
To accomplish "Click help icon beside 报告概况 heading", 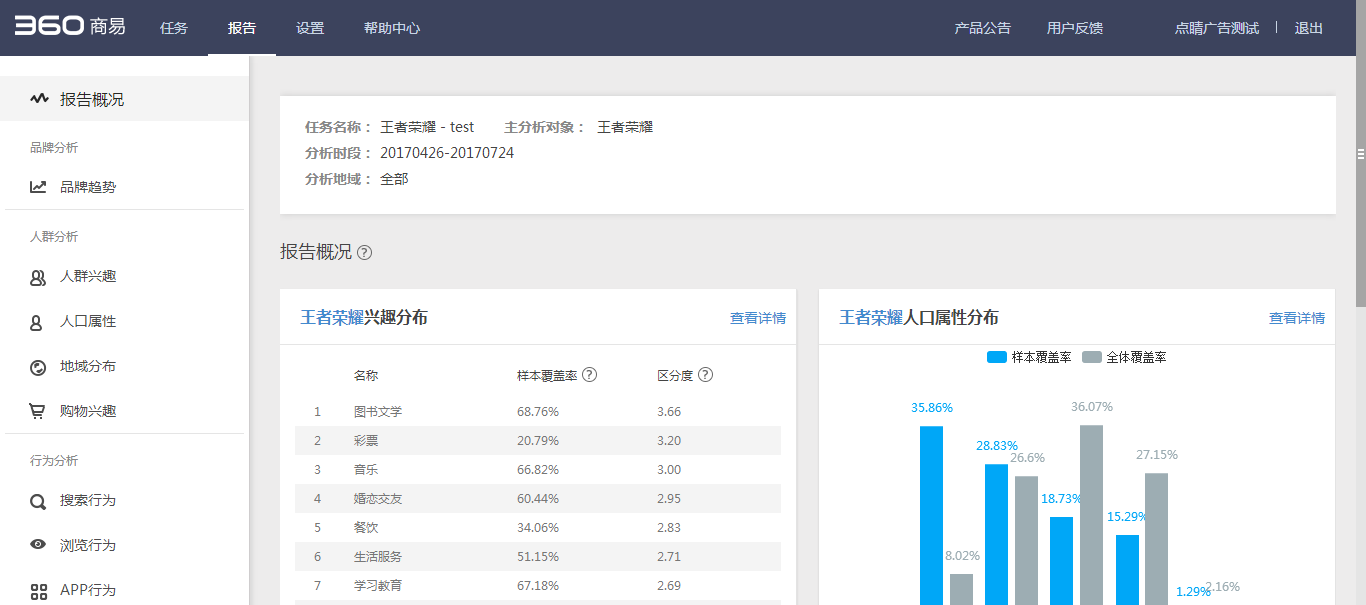I will pyautogui.click(x=365, y=253).
